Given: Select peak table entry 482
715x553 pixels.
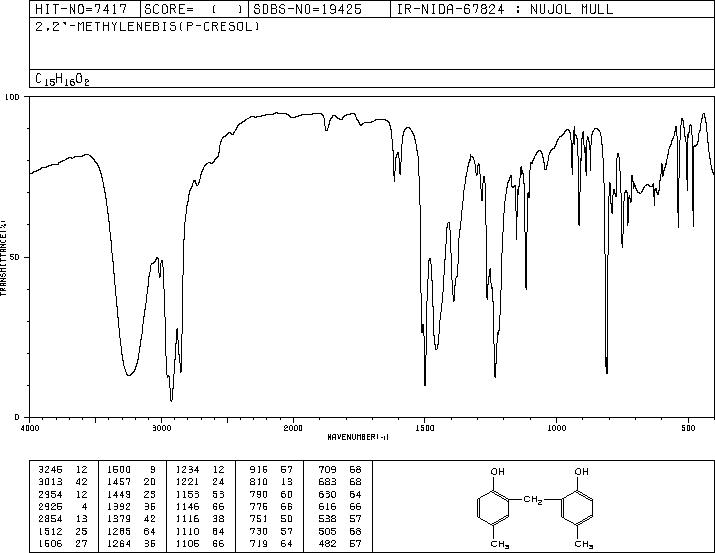Looking at the screenshot, I should click(327, 543).
